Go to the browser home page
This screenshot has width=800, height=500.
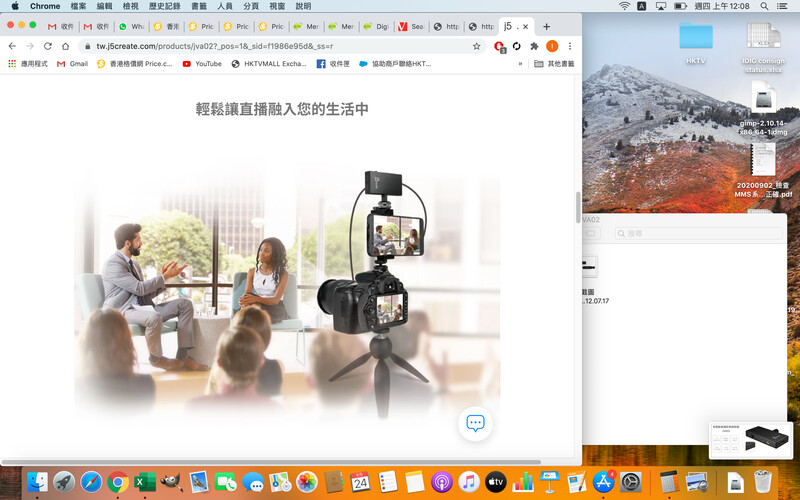coord(66,46)
